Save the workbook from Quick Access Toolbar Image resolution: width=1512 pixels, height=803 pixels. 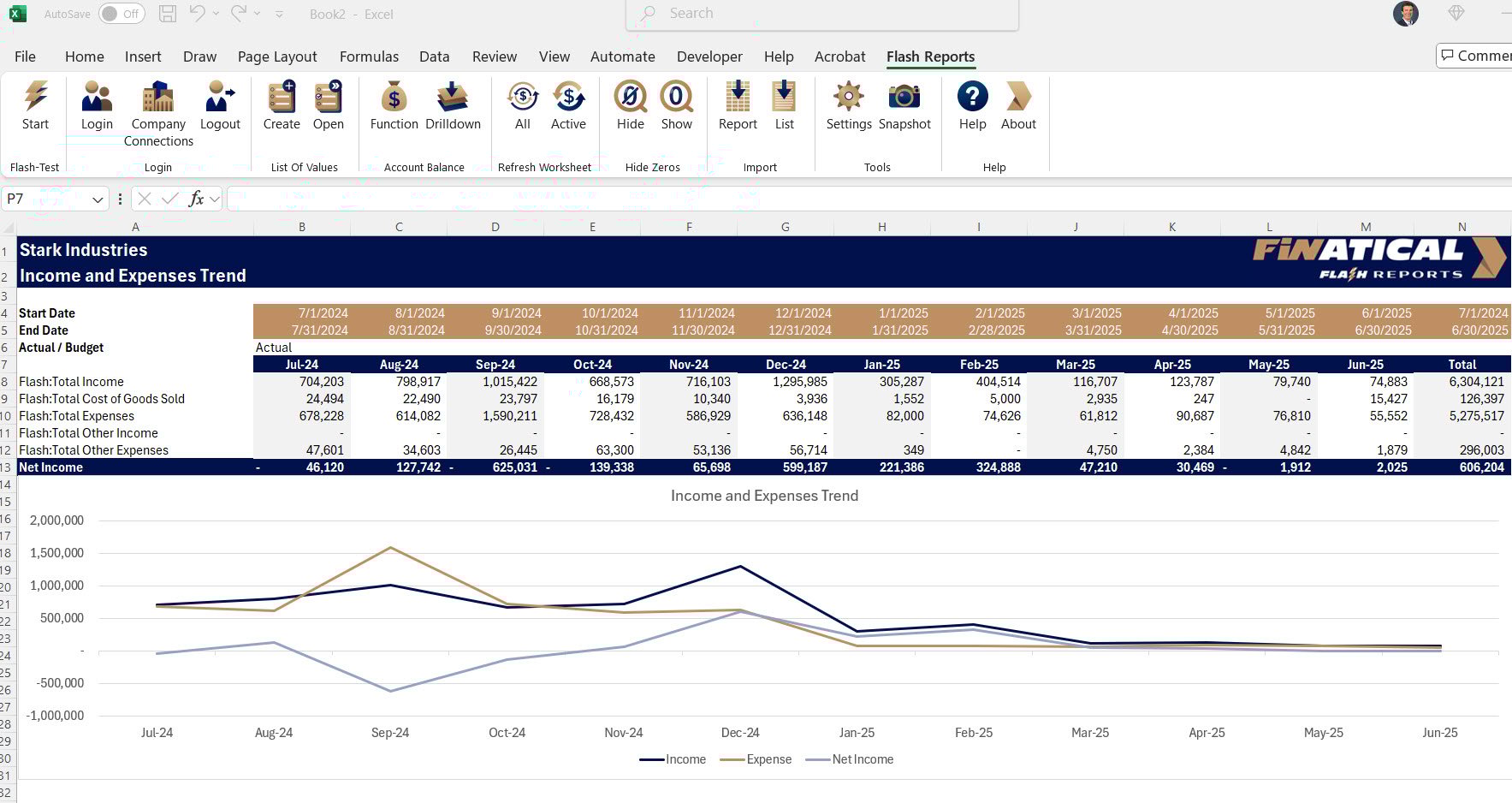[x=168, y=14]
